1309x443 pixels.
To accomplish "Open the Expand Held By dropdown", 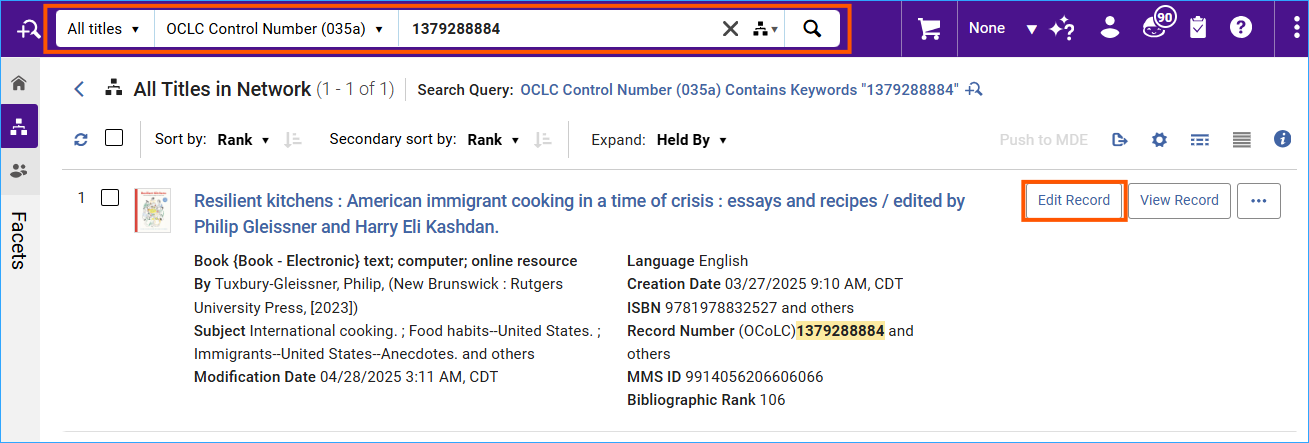I will [x=691, y=140].
